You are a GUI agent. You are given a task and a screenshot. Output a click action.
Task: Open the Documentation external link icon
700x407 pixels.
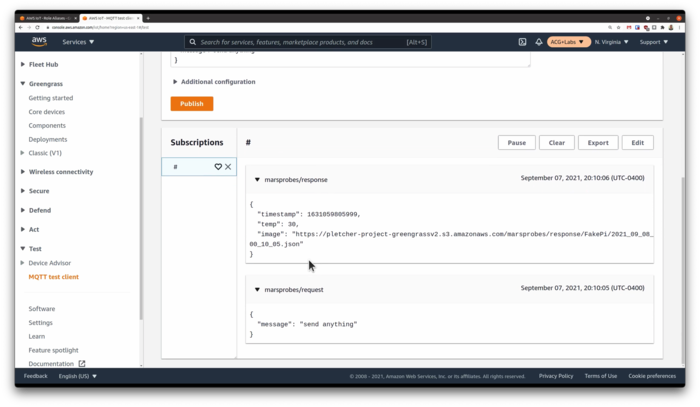coord(82,364)
